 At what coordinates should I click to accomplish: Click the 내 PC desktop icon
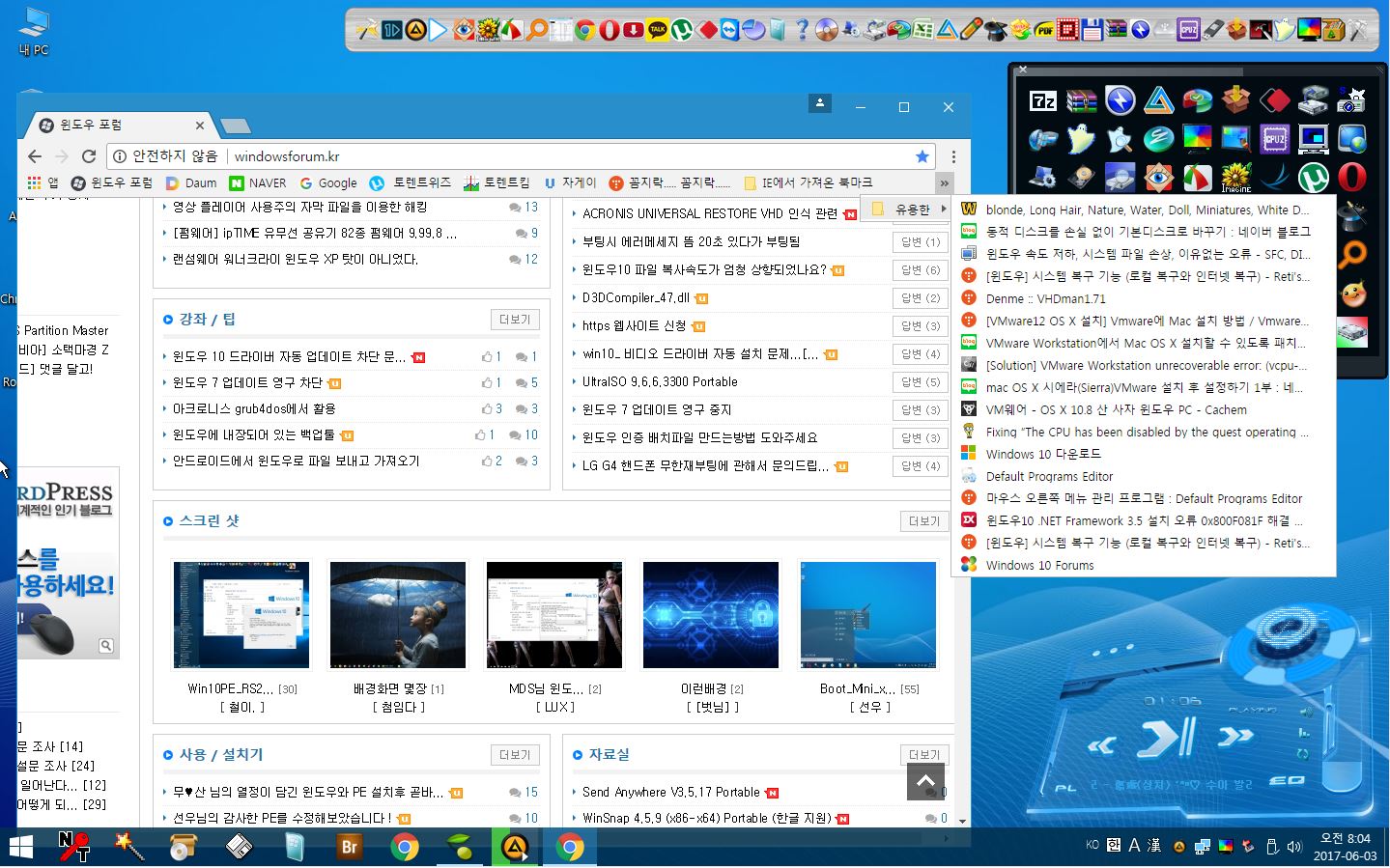[x=34, y=31]
